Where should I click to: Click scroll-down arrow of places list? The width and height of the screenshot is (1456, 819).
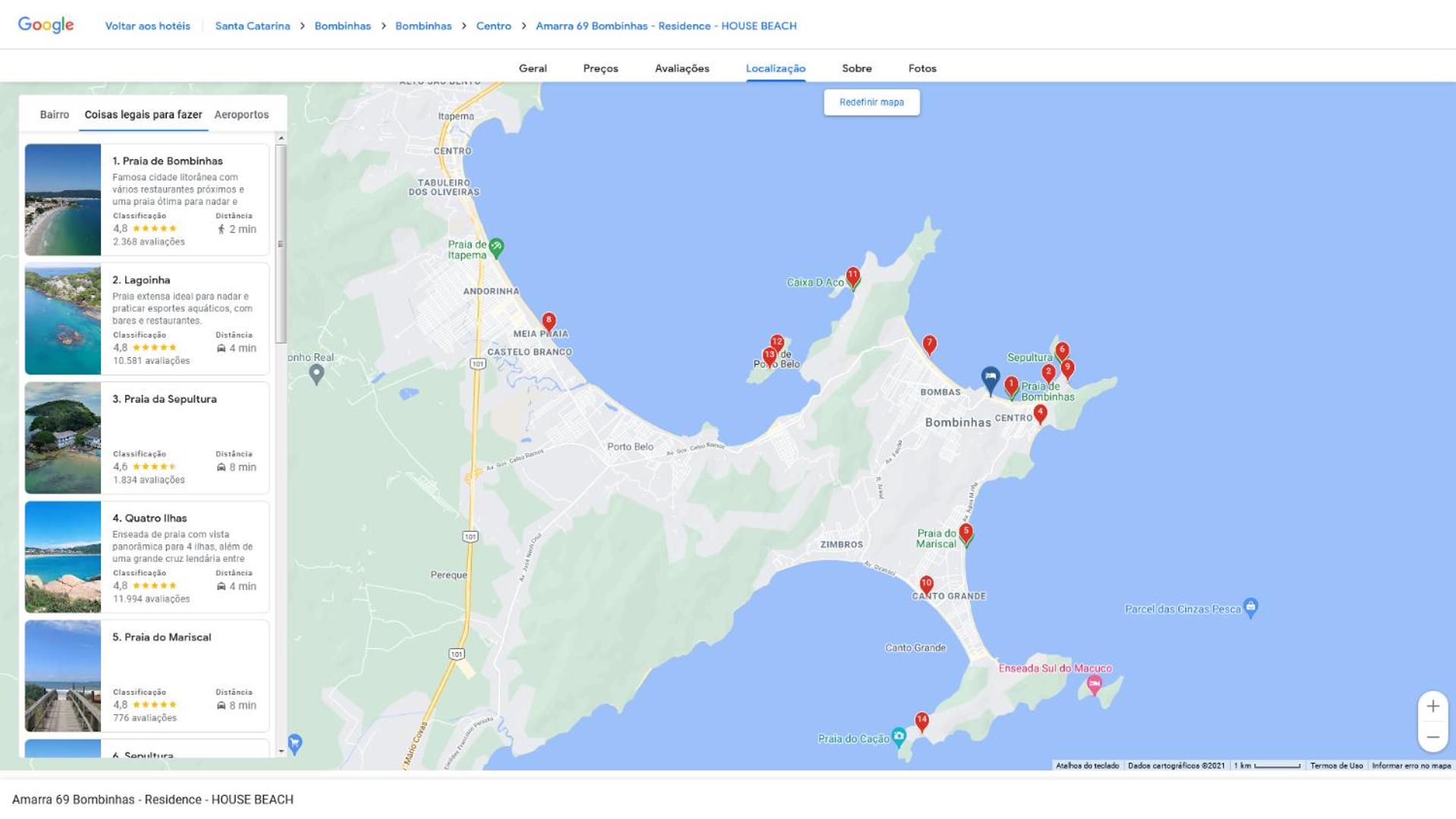pos(281,751)
